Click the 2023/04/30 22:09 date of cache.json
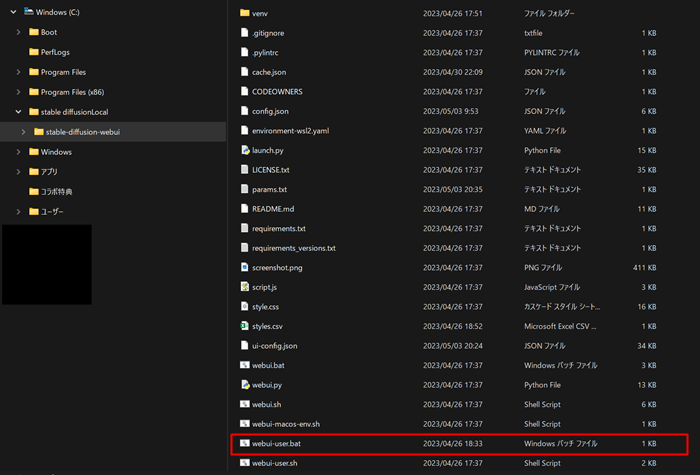 453,72
